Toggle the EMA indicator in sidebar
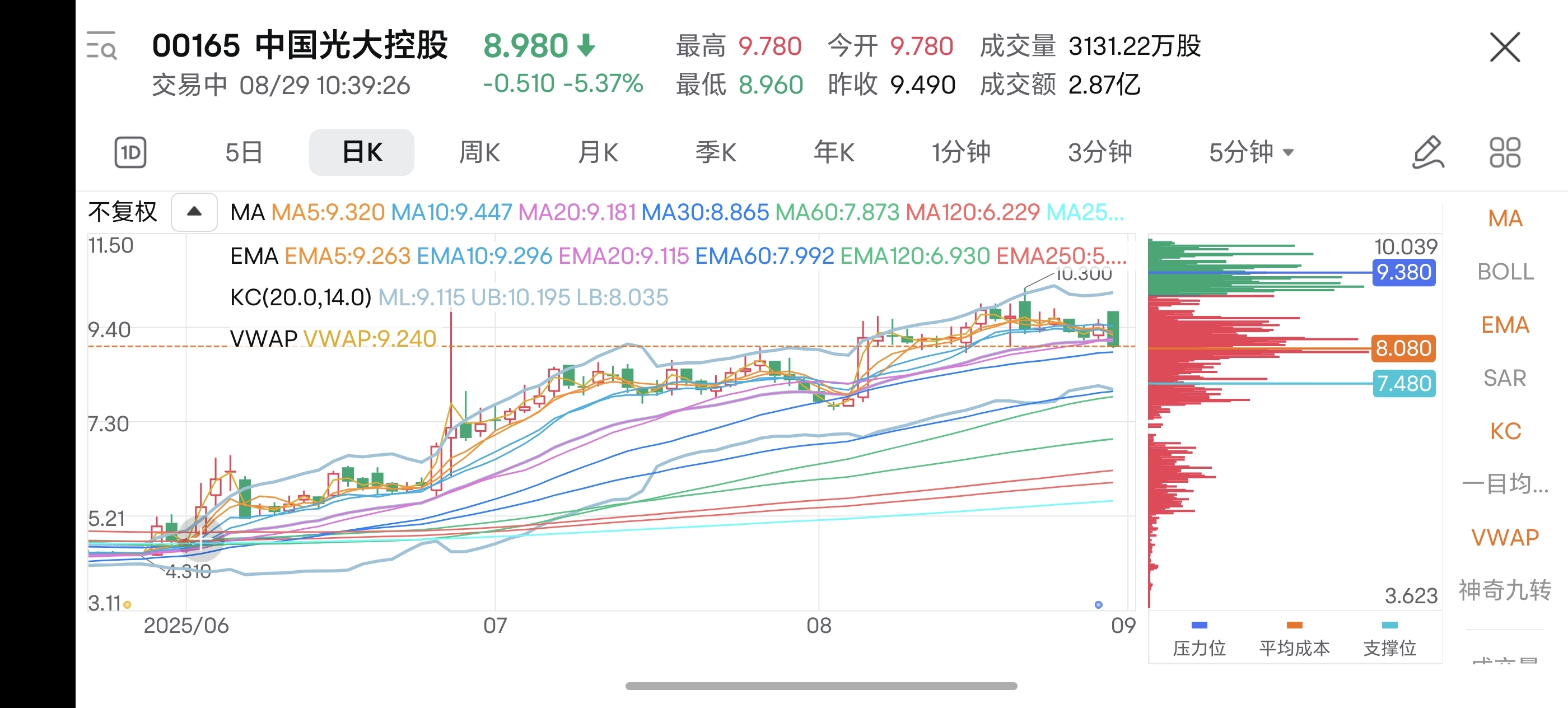The width and height of the screenshot is (1568, 708). (1505, 325)
